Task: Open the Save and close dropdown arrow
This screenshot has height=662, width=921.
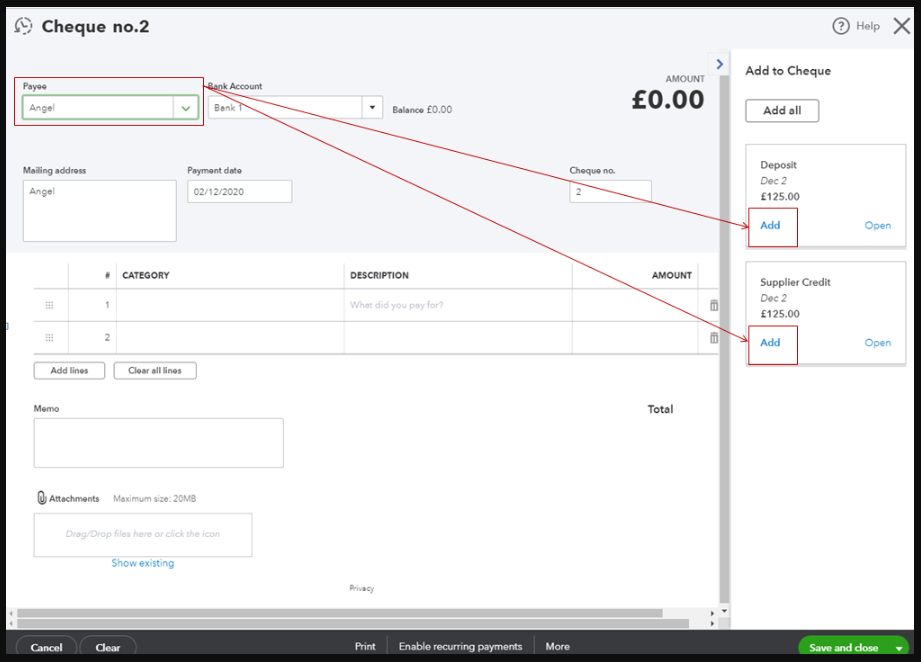Action: tap(899, 648)
